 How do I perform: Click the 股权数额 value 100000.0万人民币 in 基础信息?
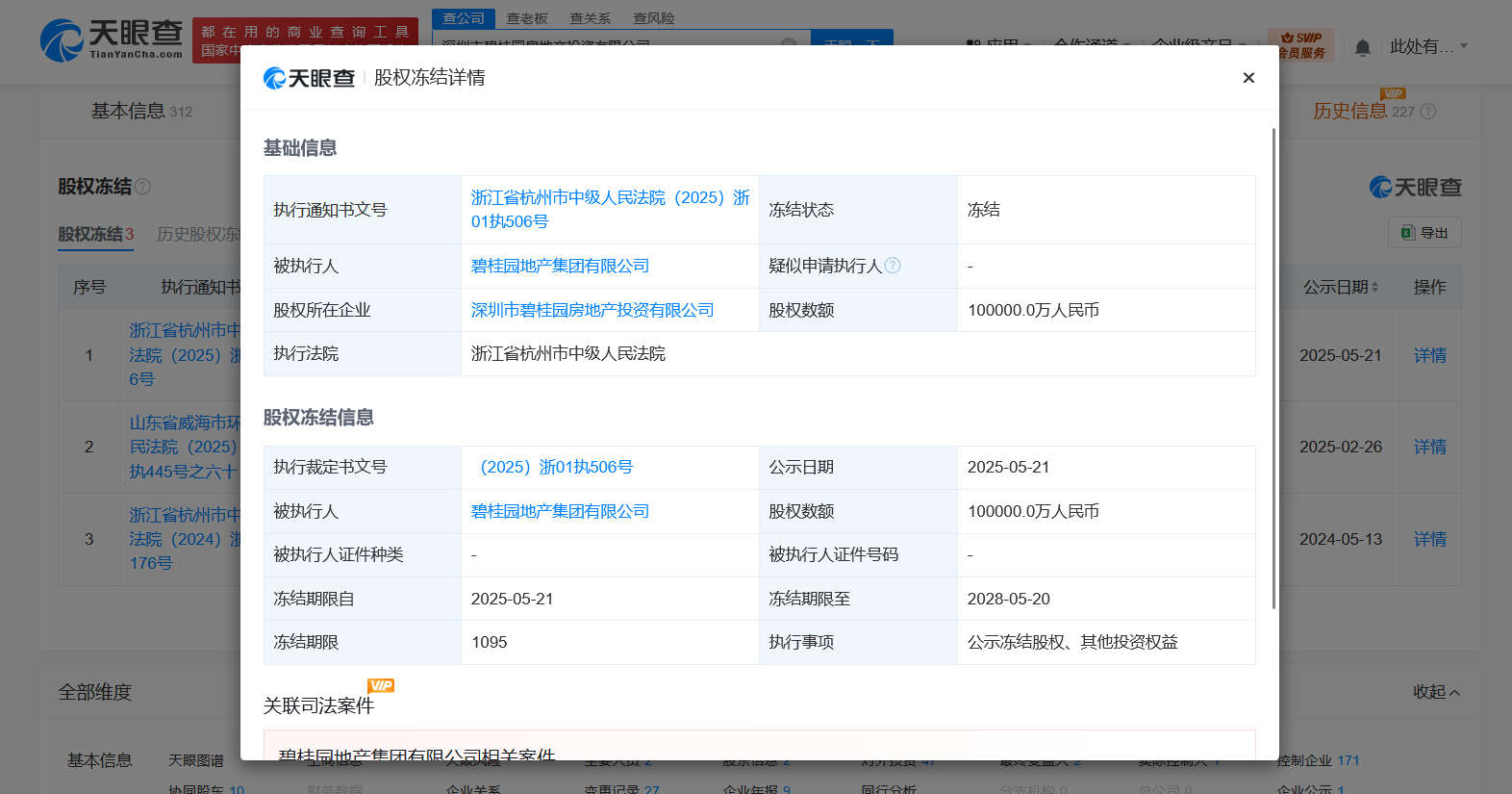[1033, 310]
